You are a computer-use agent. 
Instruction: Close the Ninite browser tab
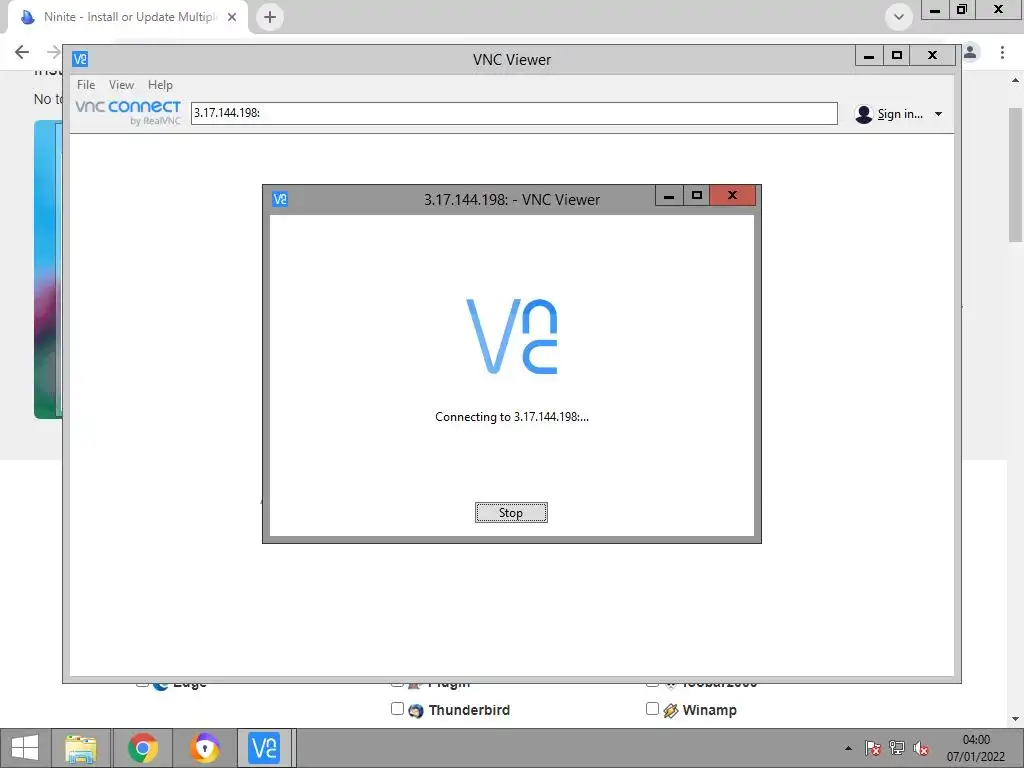point(232,17)
